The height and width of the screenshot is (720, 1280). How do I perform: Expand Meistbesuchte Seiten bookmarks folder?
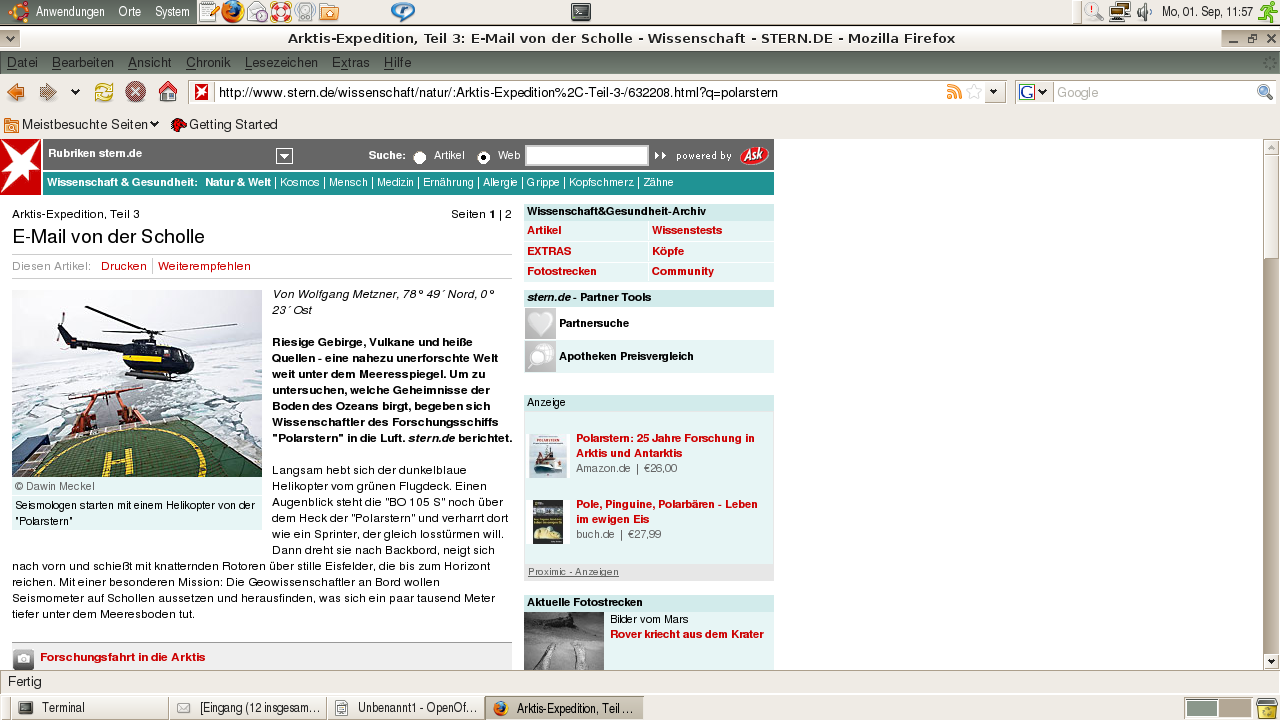pos(82,125)
